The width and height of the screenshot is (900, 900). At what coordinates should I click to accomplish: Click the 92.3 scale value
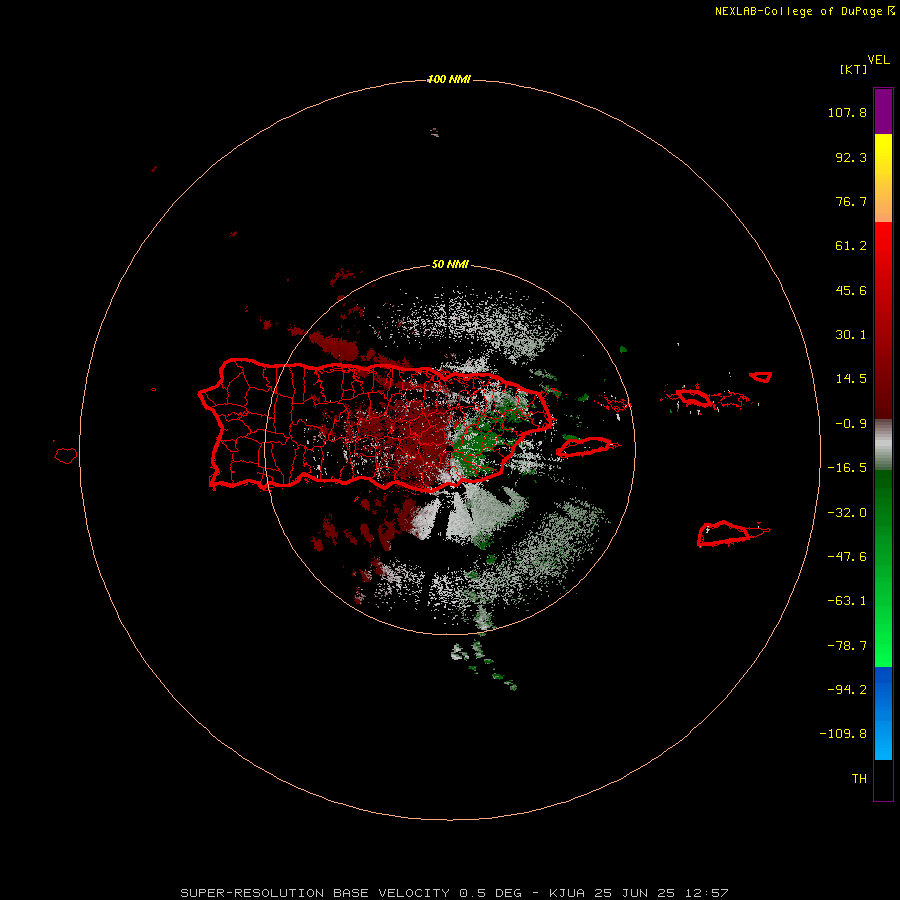851,157
